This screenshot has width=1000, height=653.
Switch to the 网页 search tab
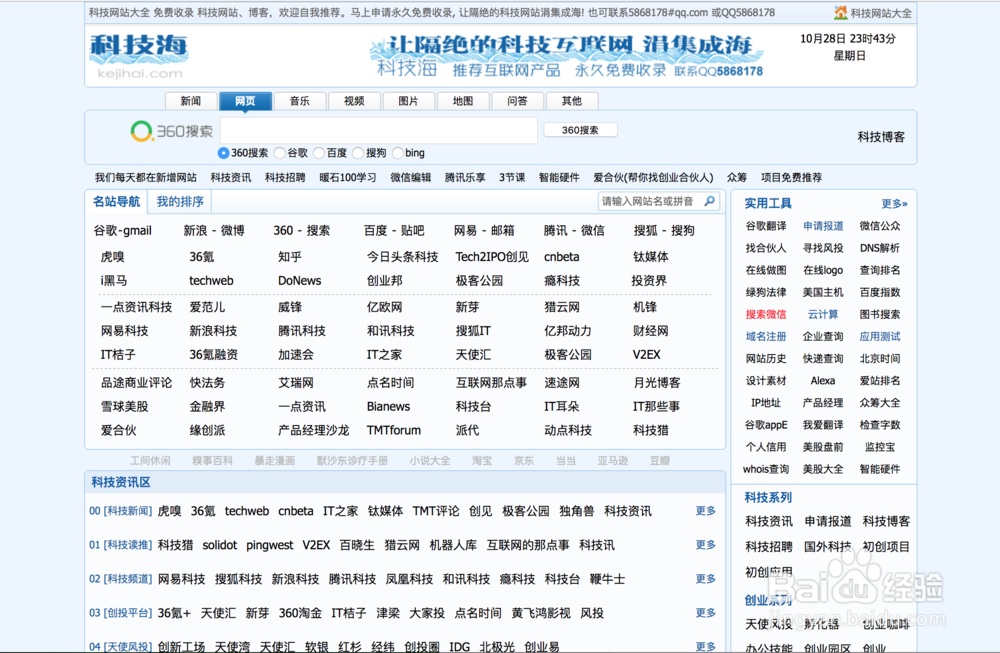[x=245, y=101]
